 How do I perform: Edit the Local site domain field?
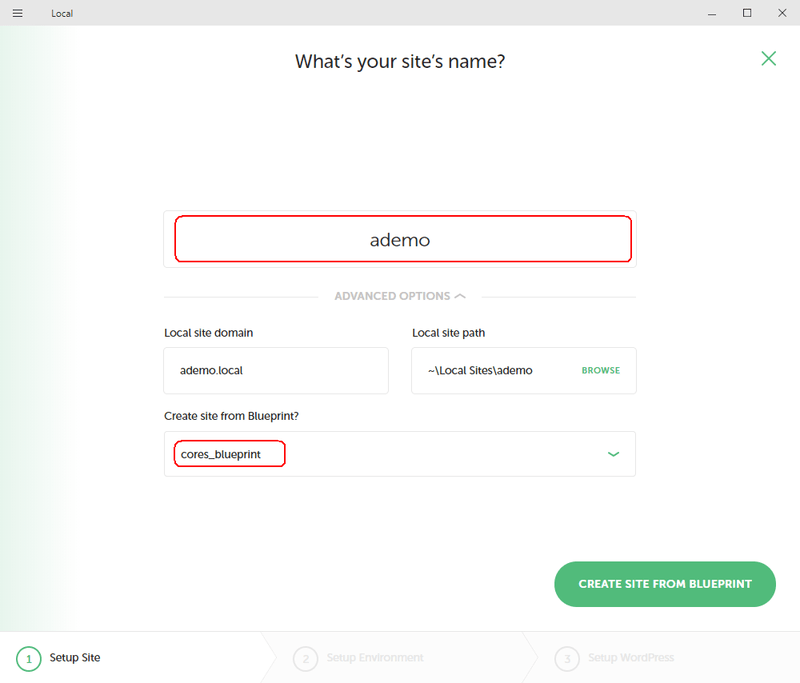[276, 371]
